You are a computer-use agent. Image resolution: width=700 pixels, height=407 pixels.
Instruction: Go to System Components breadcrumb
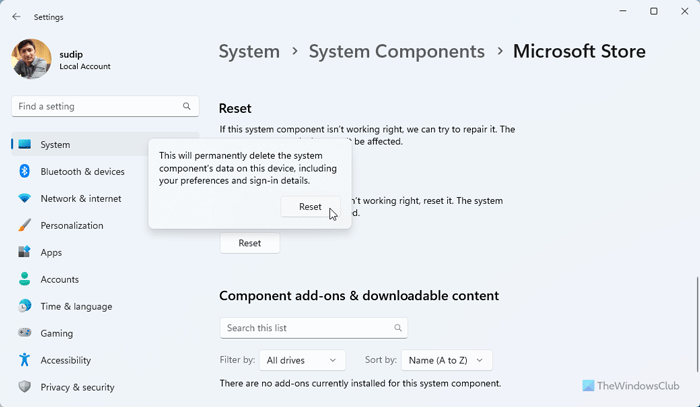397,51
